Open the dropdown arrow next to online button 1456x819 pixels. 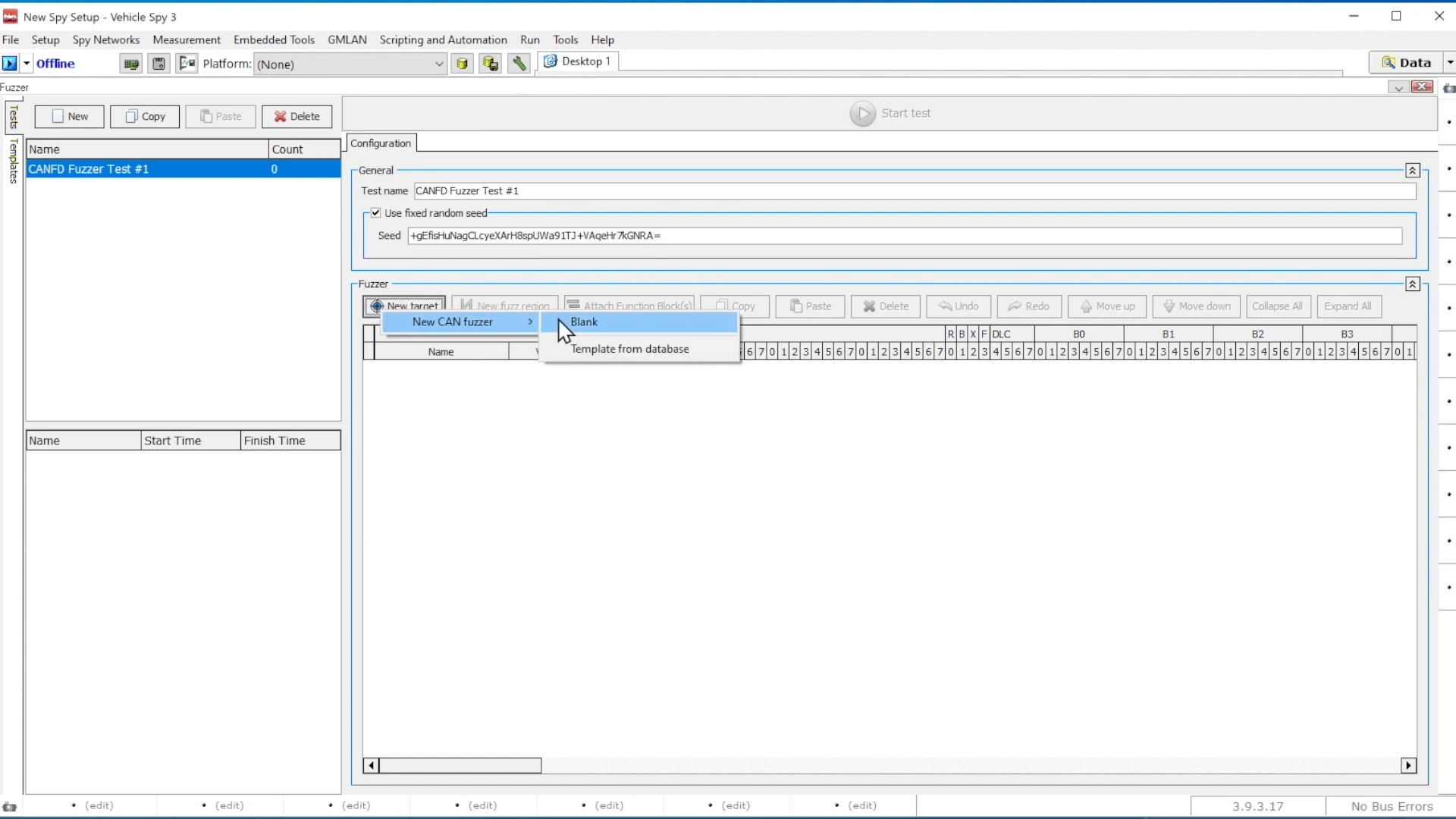pos(27,64)
